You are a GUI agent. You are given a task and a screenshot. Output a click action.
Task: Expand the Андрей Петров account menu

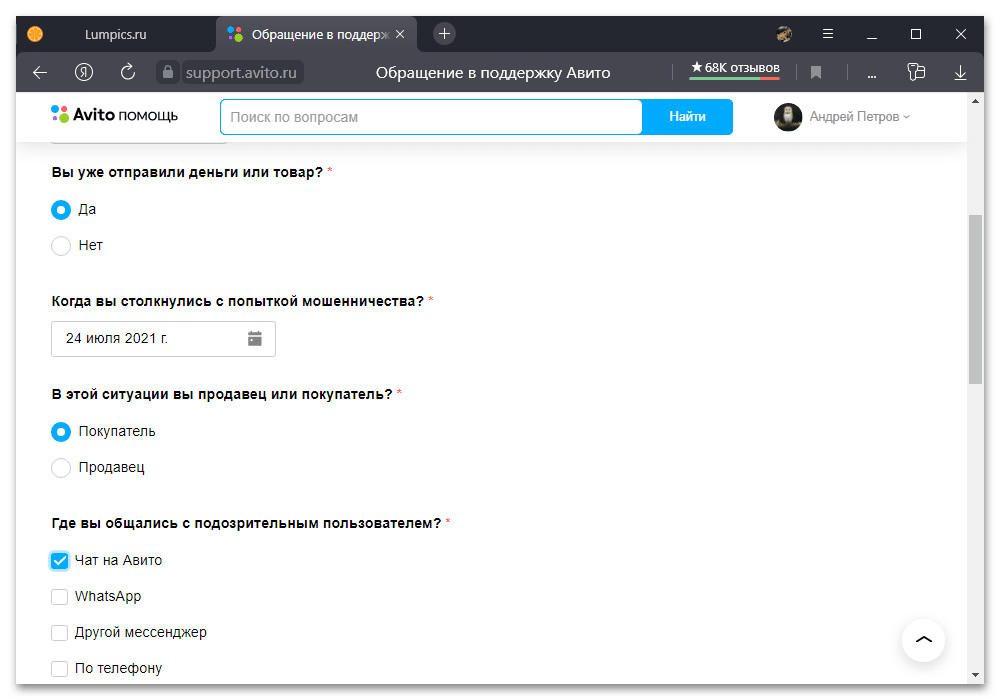(x=859, y=117)
